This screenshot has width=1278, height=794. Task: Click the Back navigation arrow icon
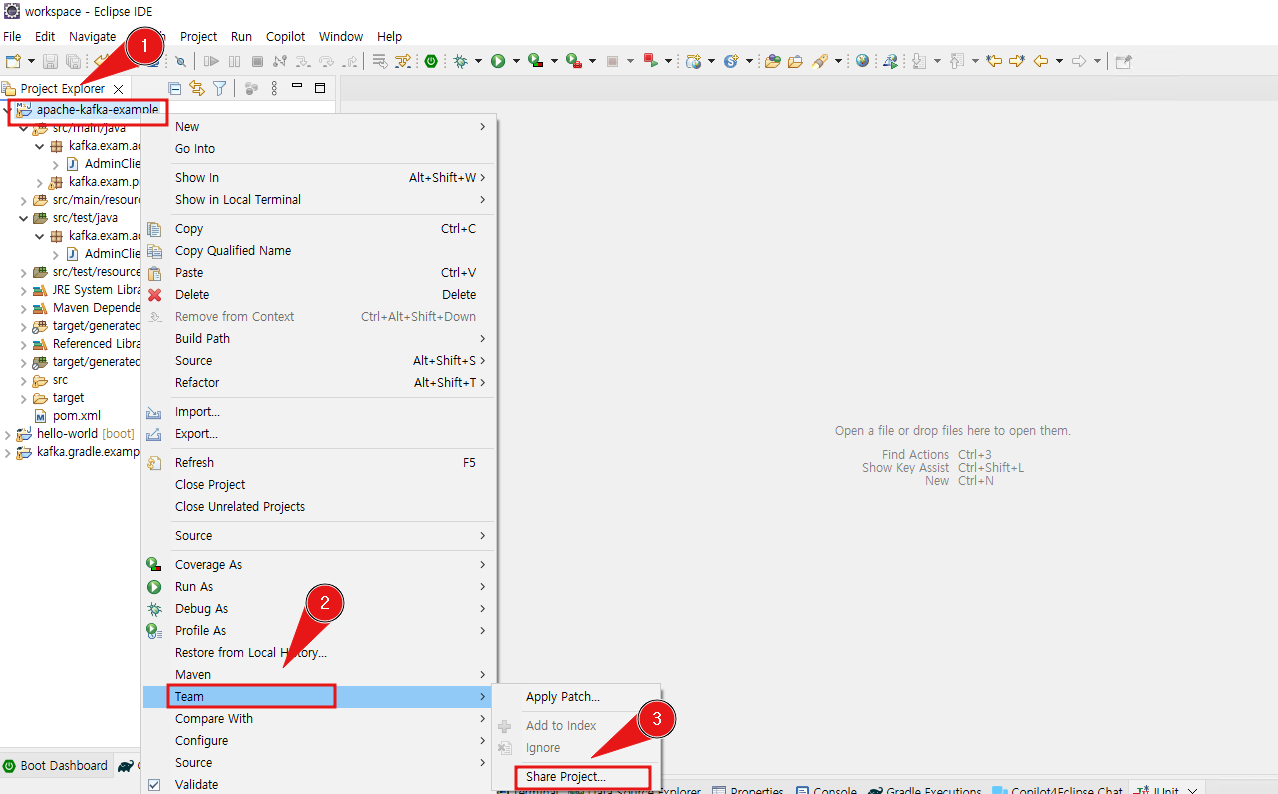[x=1041, y=61]
